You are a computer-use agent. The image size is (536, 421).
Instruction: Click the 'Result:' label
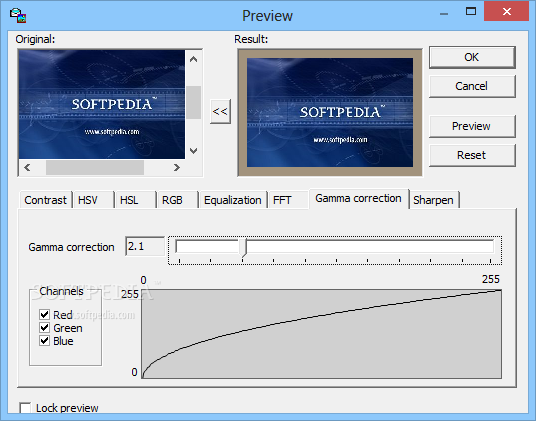pos(251,39)
